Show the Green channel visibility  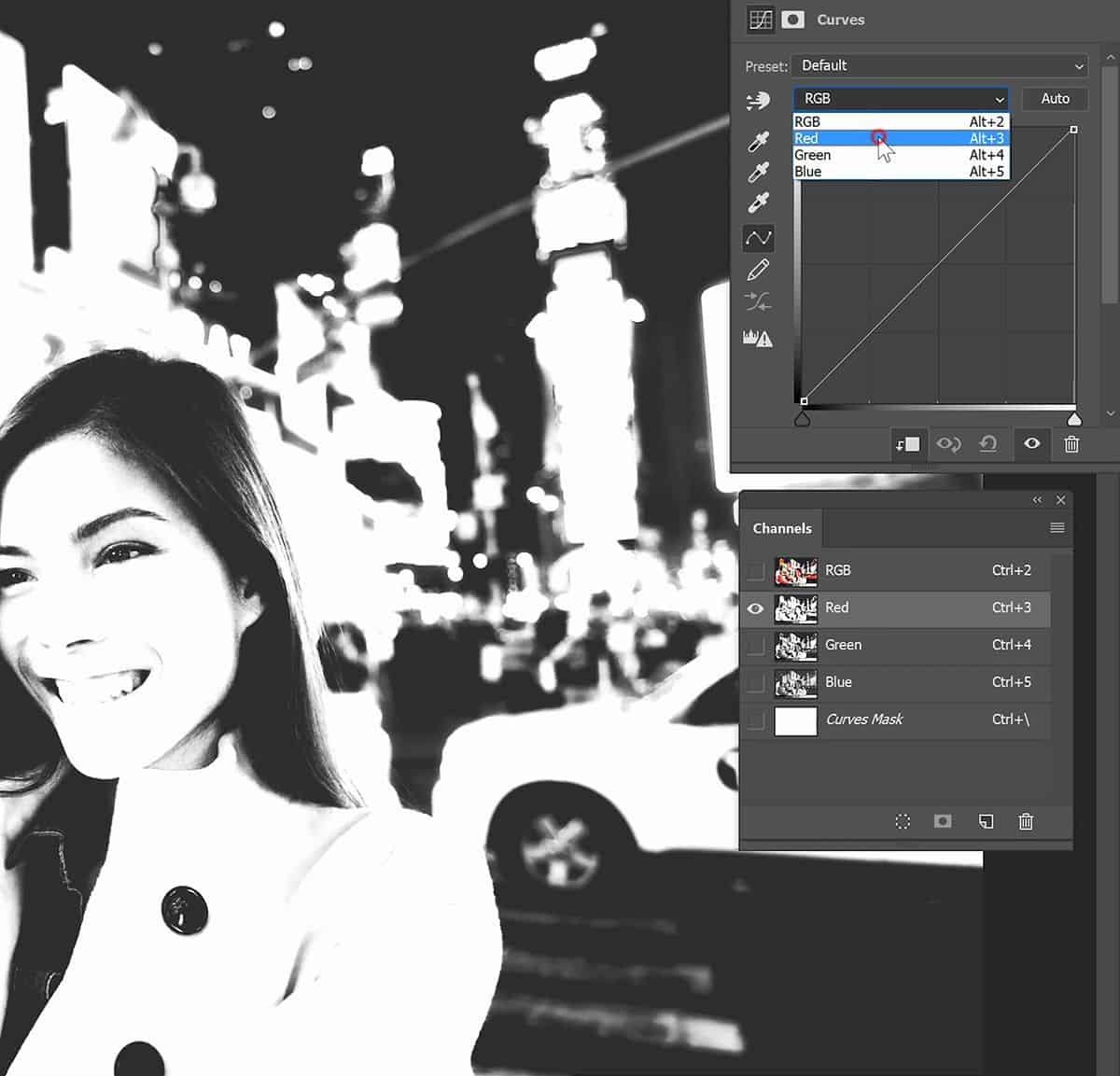pyautogui.click(x=755, y=645)
